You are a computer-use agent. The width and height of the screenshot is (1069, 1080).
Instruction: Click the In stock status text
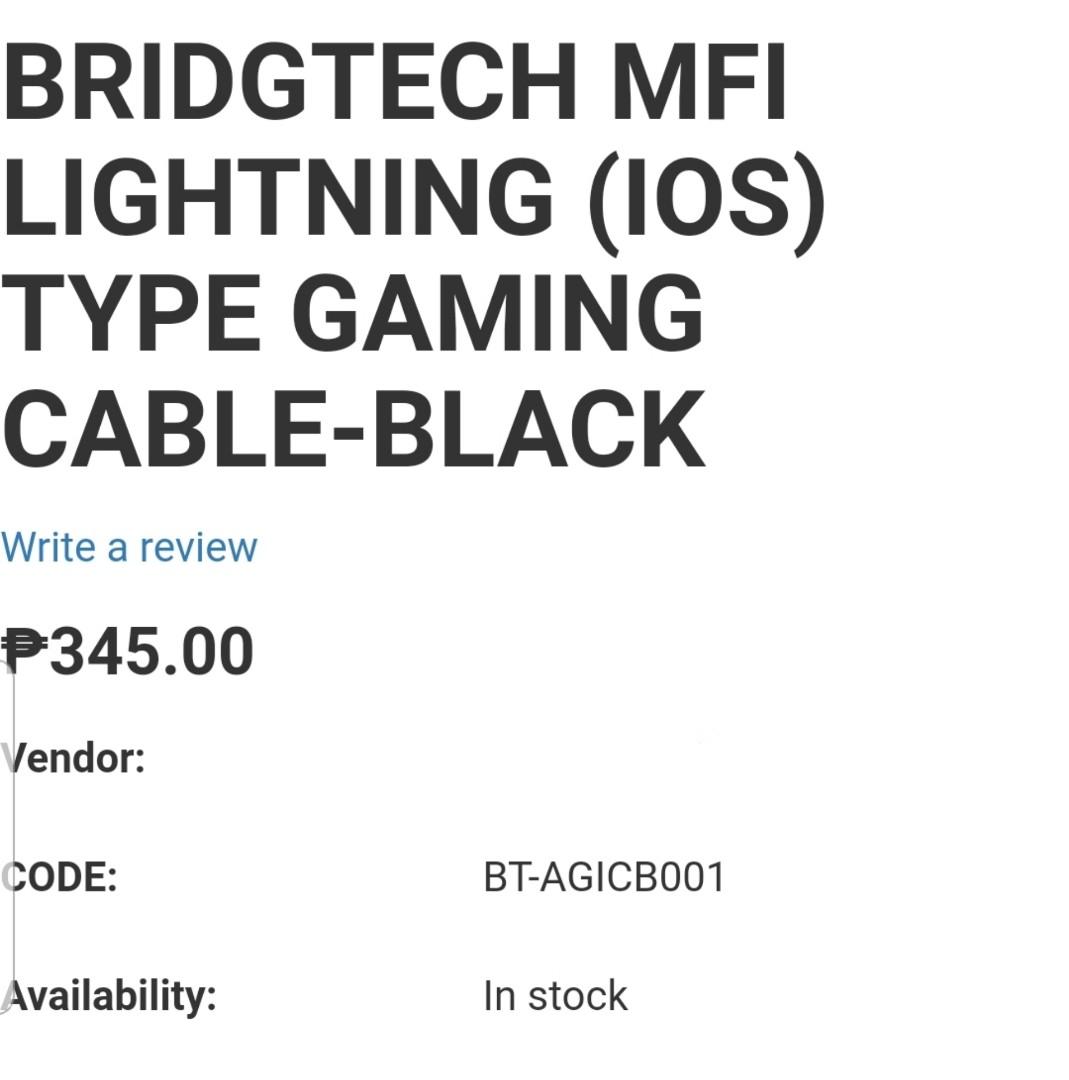click(553, 994)
